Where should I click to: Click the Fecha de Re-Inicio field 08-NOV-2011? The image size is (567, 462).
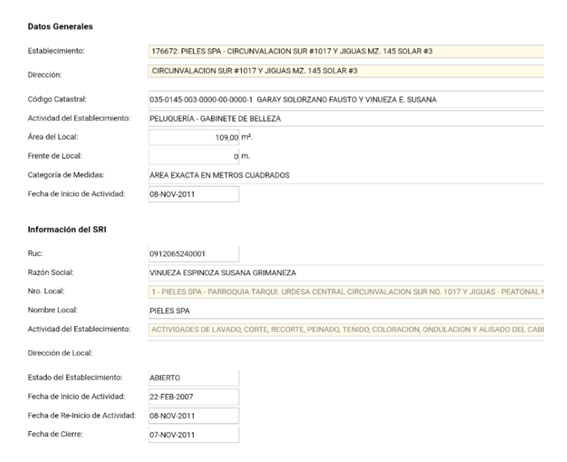pyautogui.click(x=194, y=416)
